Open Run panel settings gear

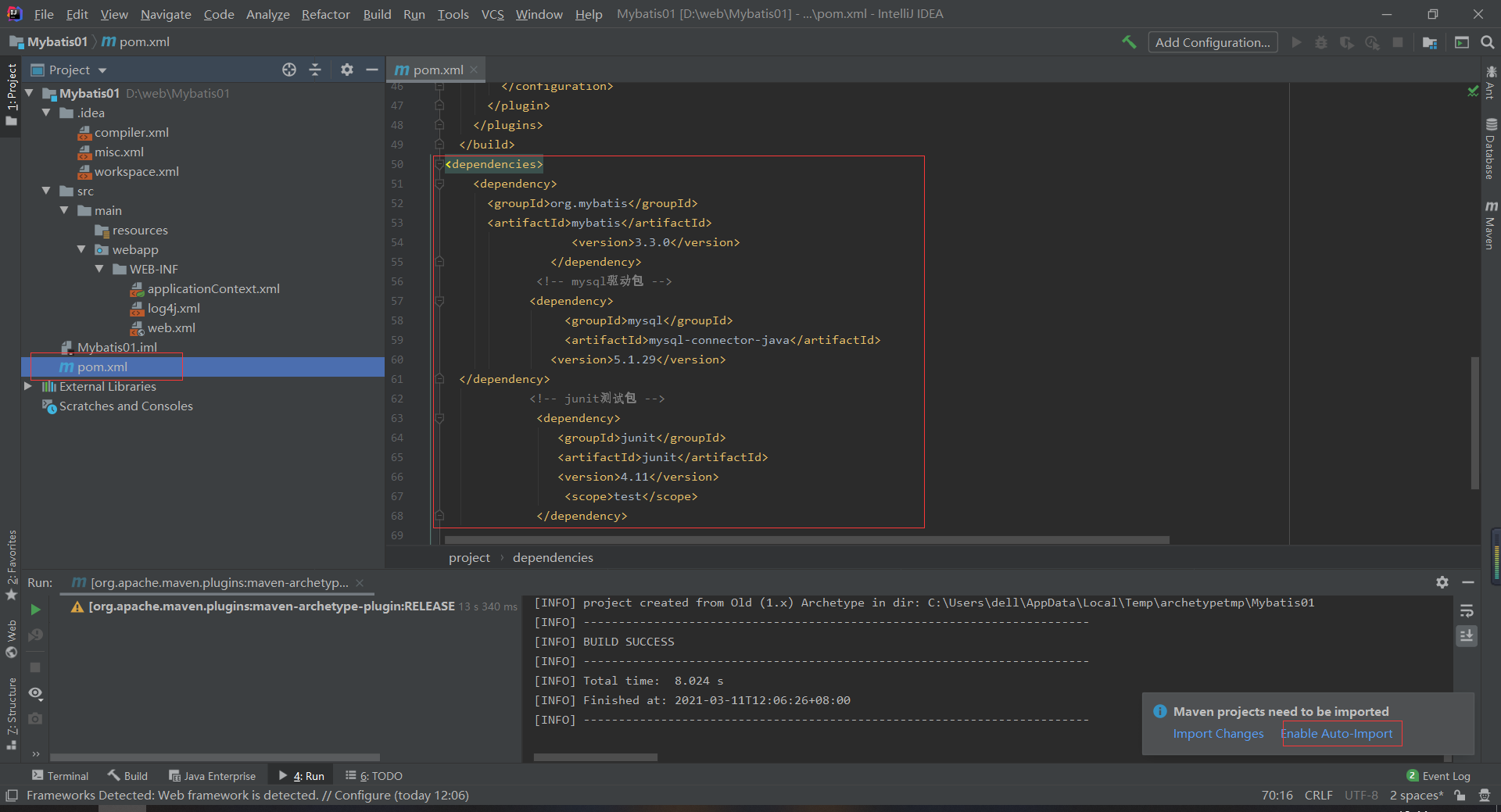tap(1442, 582)
